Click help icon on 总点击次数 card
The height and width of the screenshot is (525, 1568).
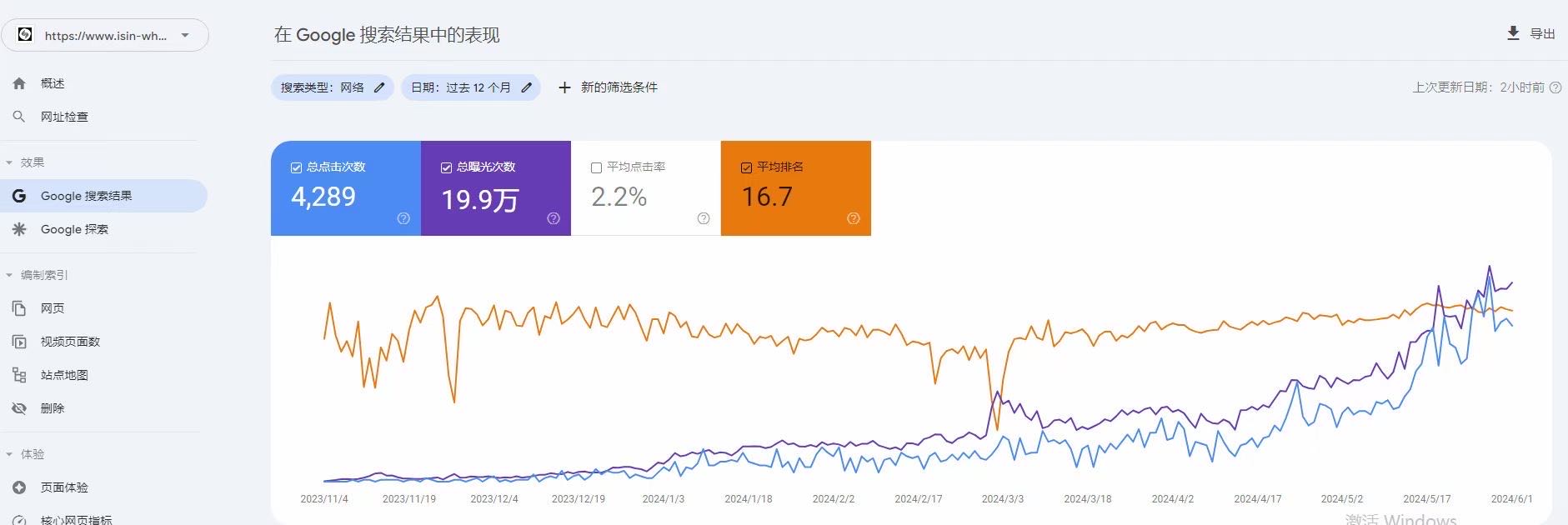pyautogui.click(x=403, y=218)
